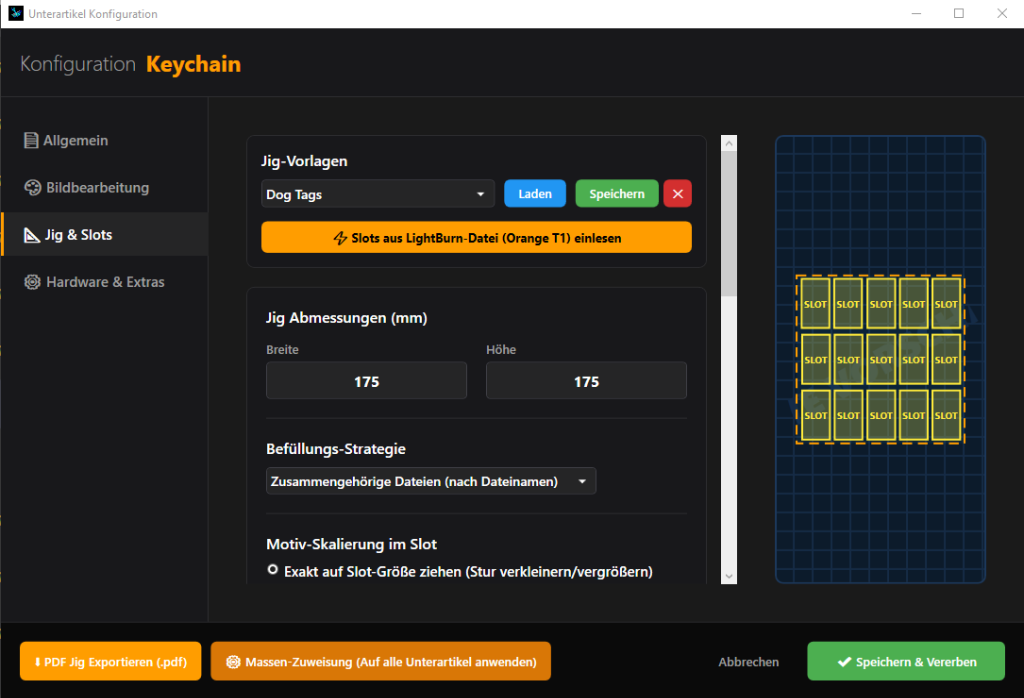This screenshot has width=1024, height=698.
Task: Open the Allgemein section
Action: point(104,140)
